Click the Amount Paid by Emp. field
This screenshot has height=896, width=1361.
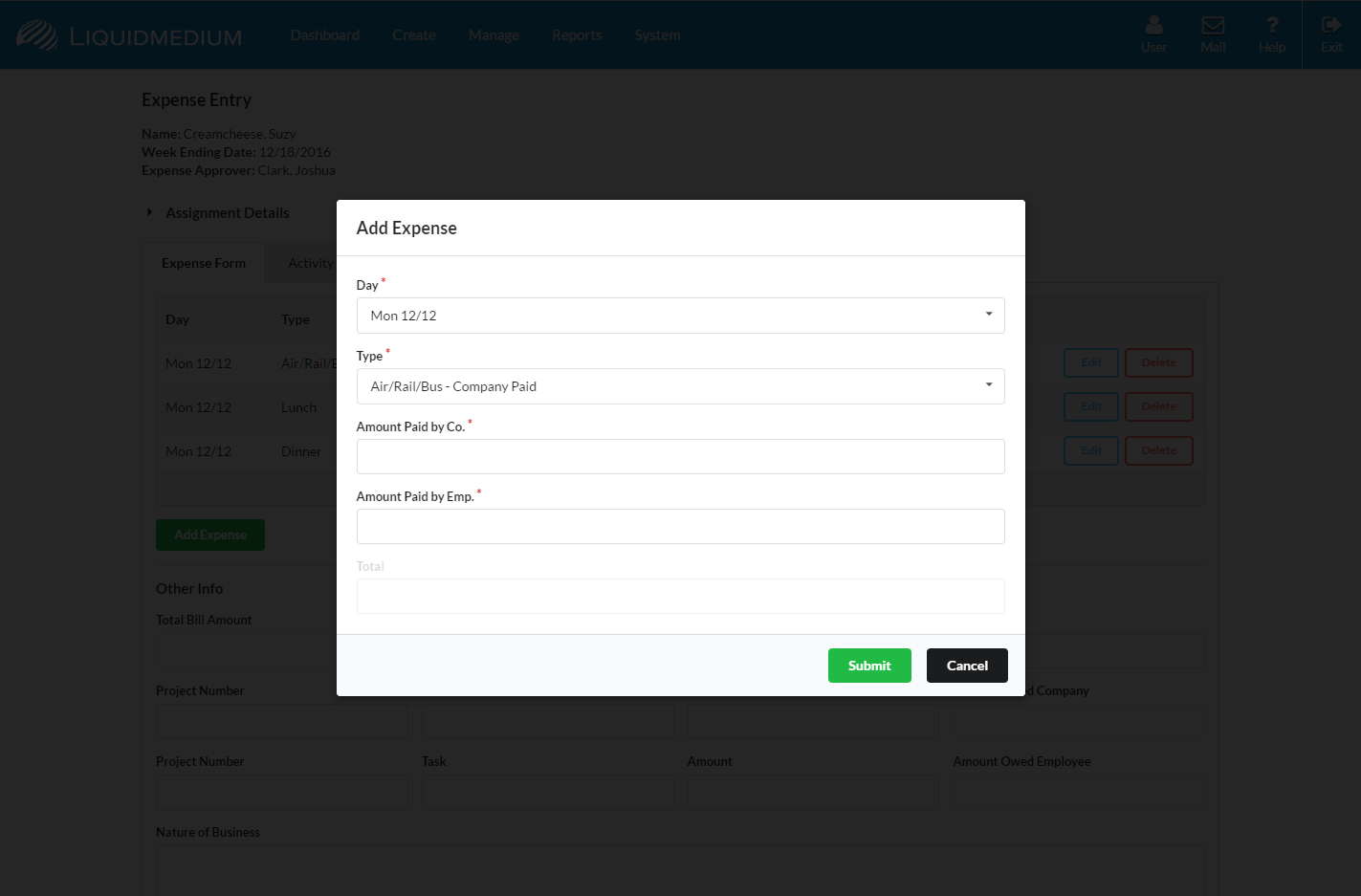[680, 527]
